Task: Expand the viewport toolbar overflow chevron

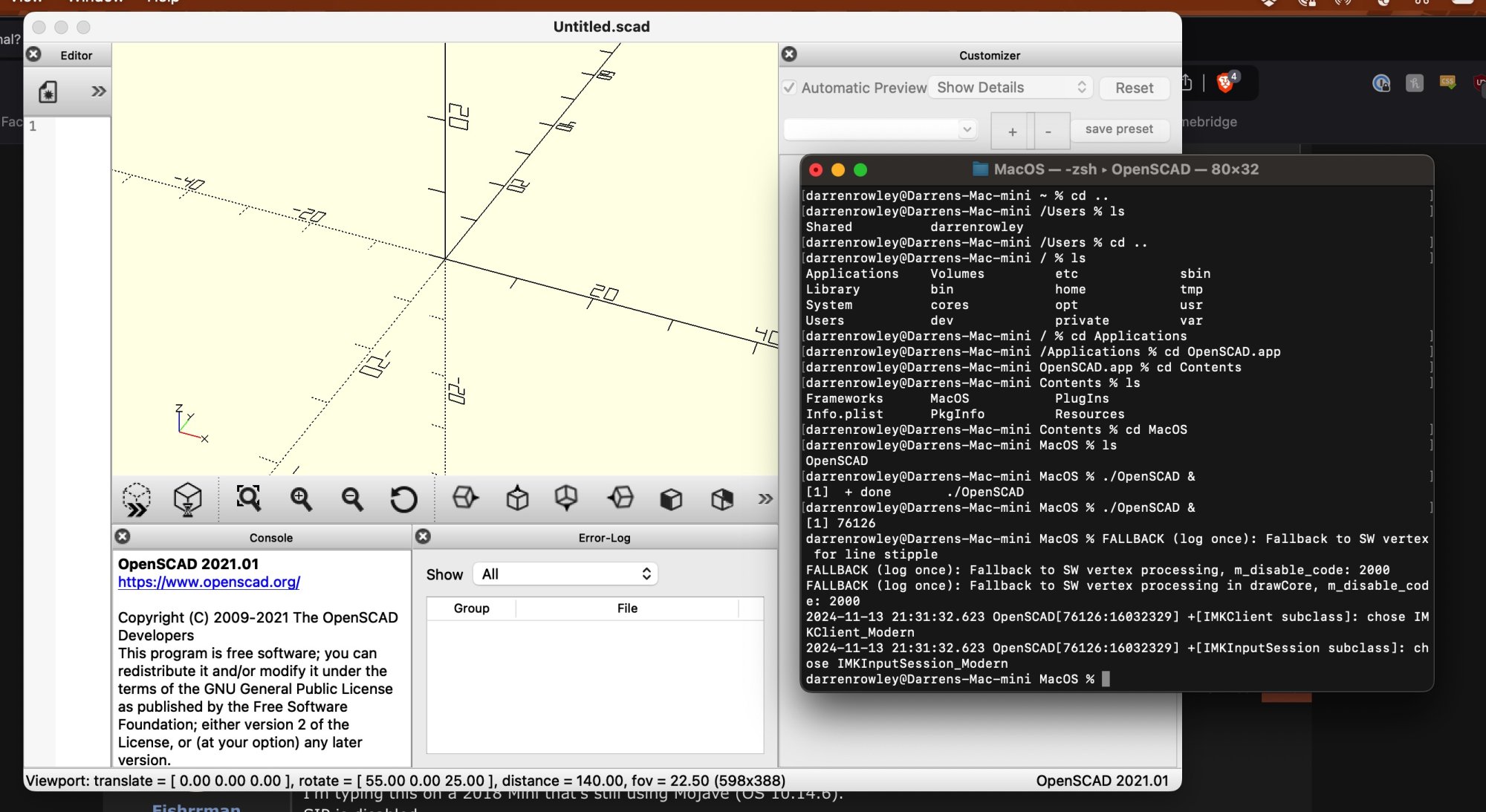Action: tap(765, 498)
